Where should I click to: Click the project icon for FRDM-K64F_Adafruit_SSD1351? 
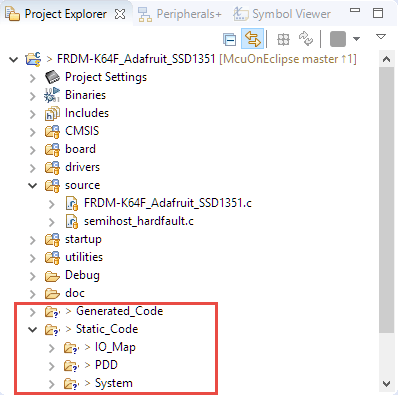33,59
